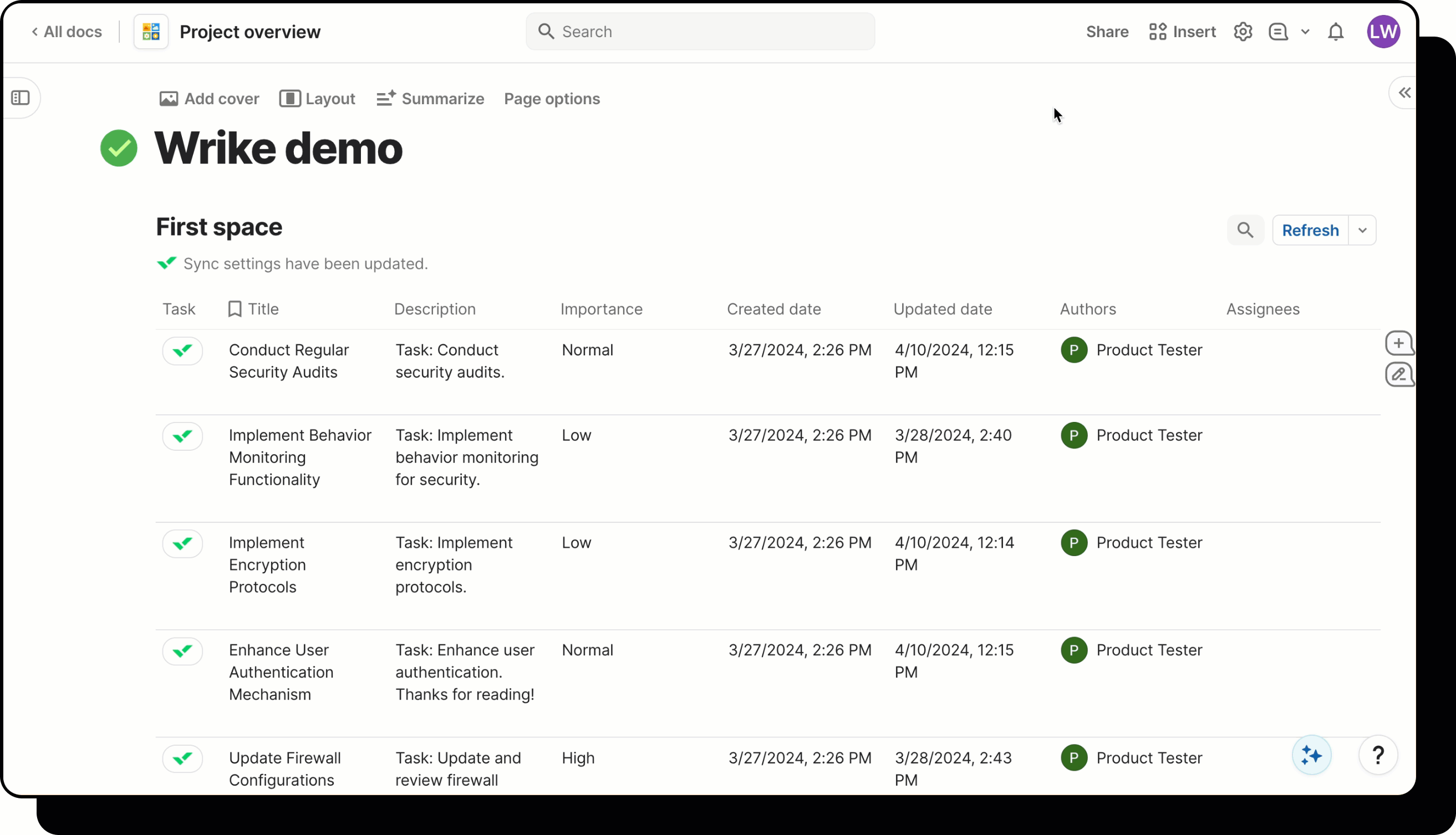Click Summarize

pyautogui.click(x=430, y=99)
